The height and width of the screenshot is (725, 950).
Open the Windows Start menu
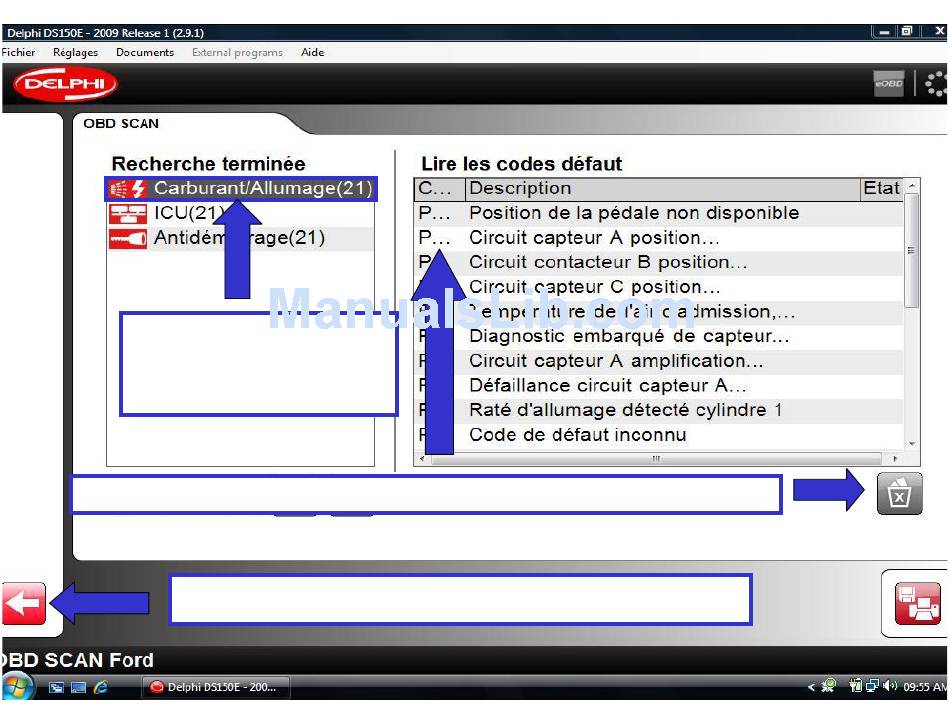coord(17,687)
